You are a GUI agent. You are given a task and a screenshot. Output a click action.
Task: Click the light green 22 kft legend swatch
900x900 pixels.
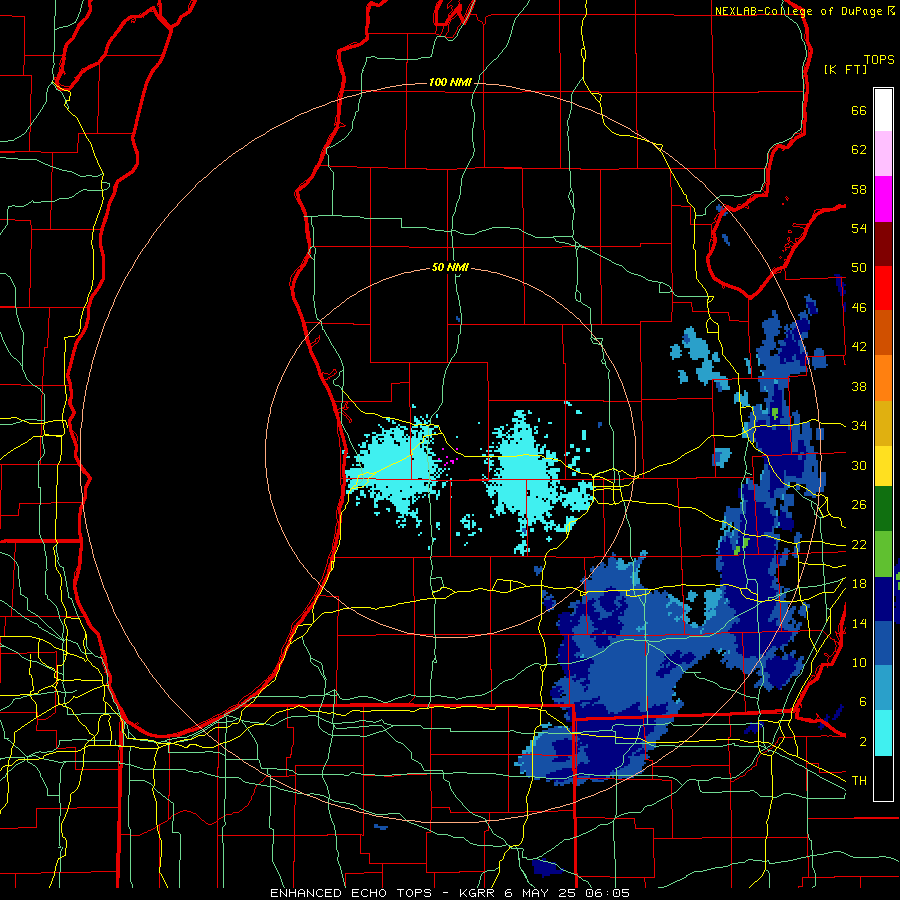click(x=883, y=554)
